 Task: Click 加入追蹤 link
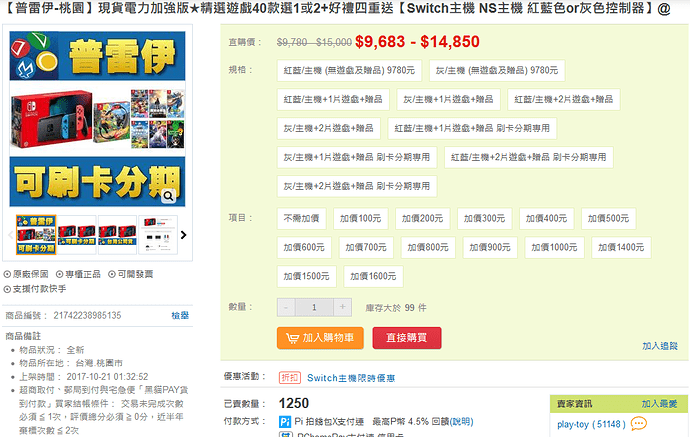pyautogui.click(x=660, y=346)
